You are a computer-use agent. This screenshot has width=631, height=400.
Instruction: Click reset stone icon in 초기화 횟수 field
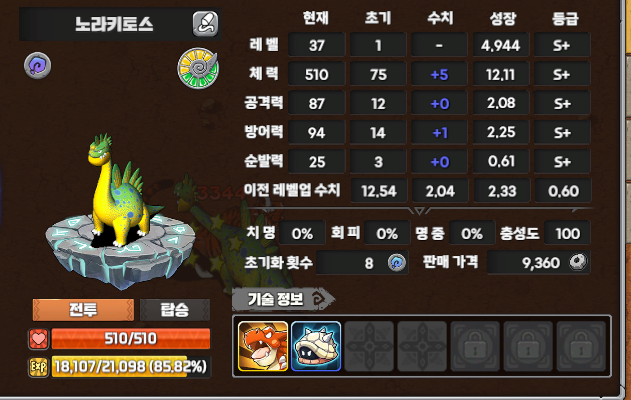pos(397,263)
